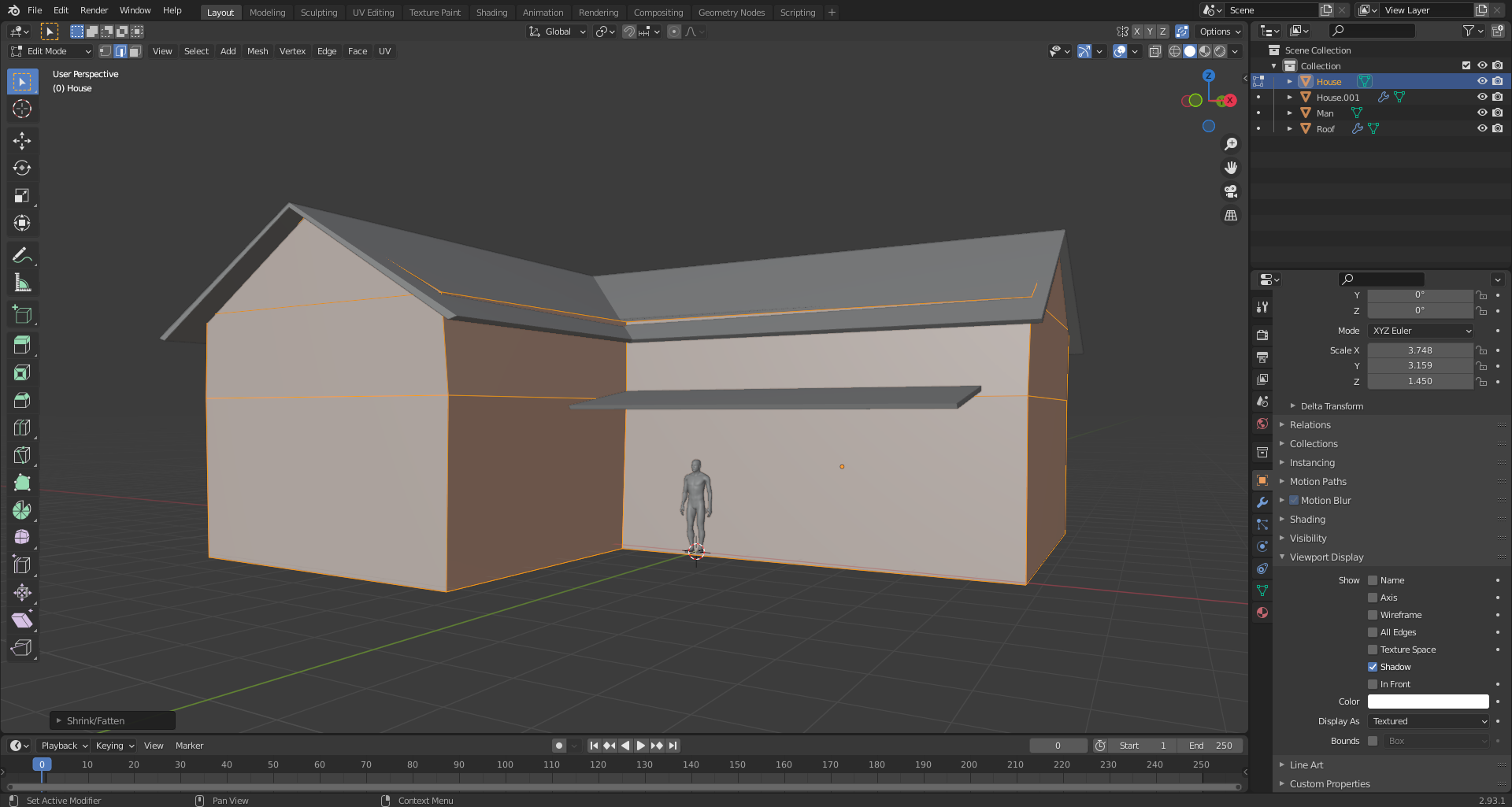Select the Knife tool
The image size is (1512, 807).
click(x=22, y=455)
